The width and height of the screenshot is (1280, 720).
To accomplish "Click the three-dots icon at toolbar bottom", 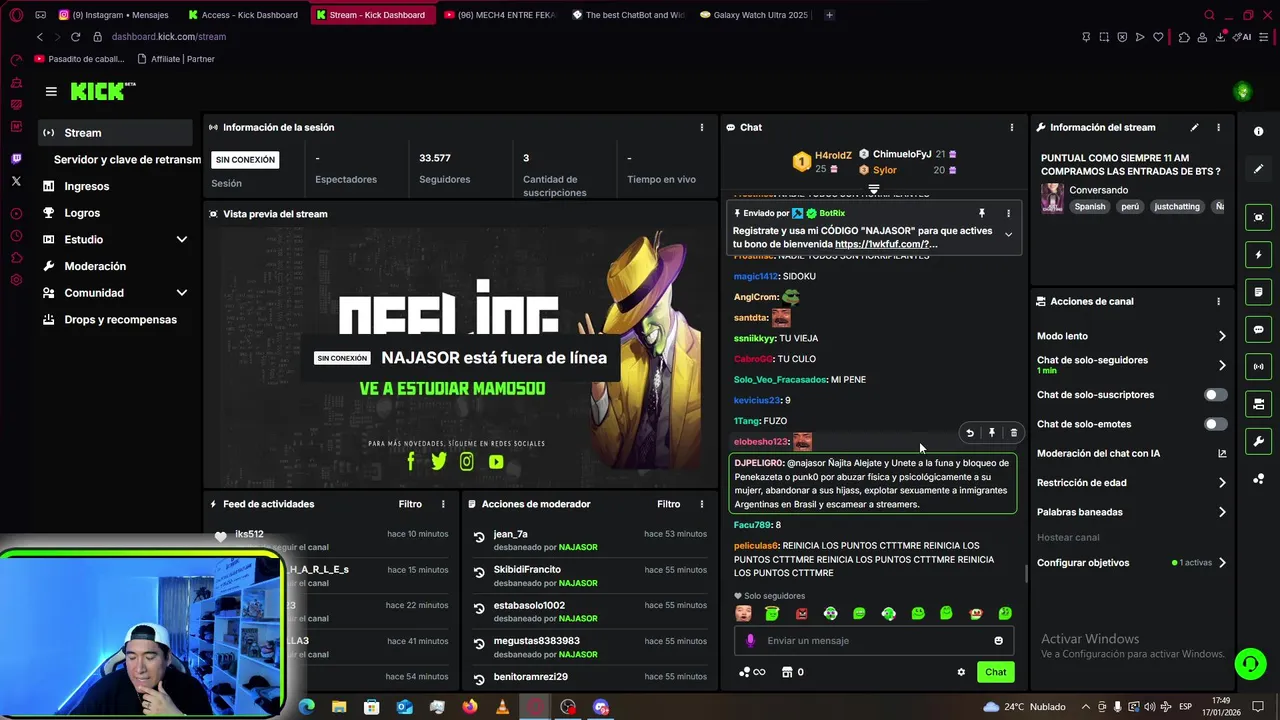I will click(x=1258, y=479).
